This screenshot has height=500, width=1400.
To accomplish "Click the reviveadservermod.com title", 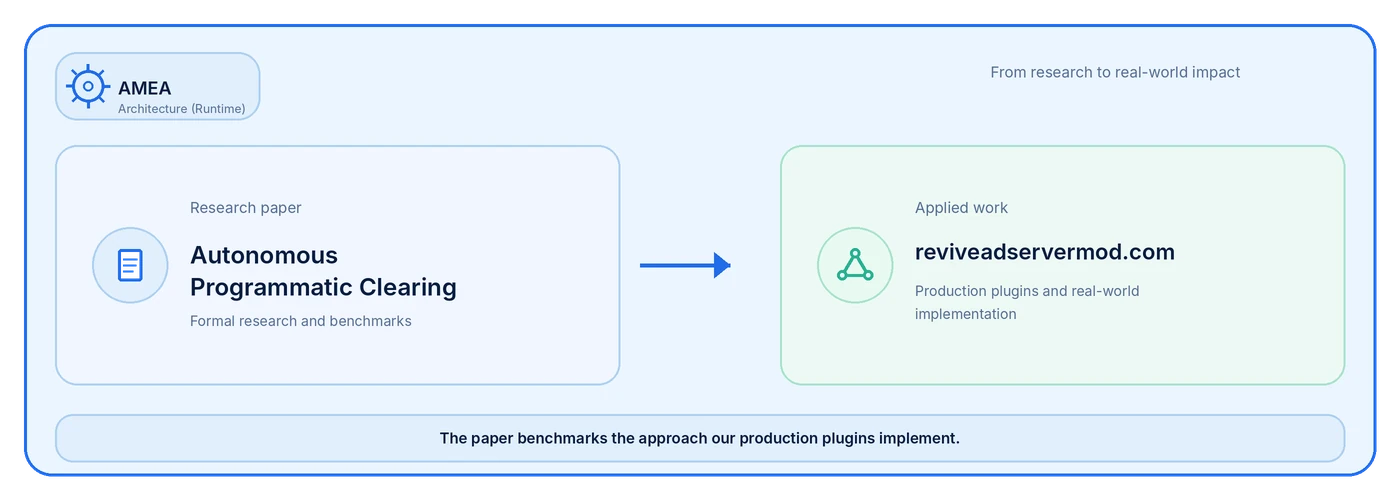I will tap(1045, 252).
